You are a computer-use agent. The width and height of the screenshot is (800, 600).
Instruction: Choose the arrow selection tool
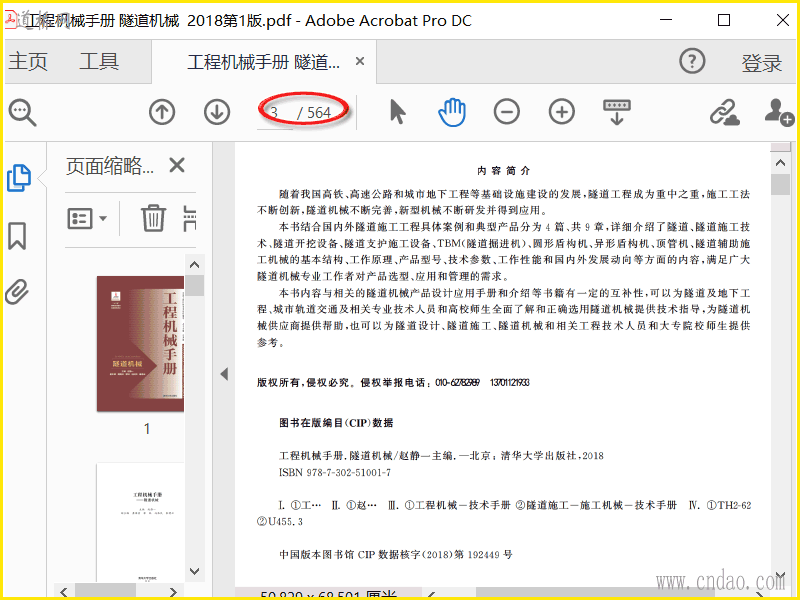[397, 112]
